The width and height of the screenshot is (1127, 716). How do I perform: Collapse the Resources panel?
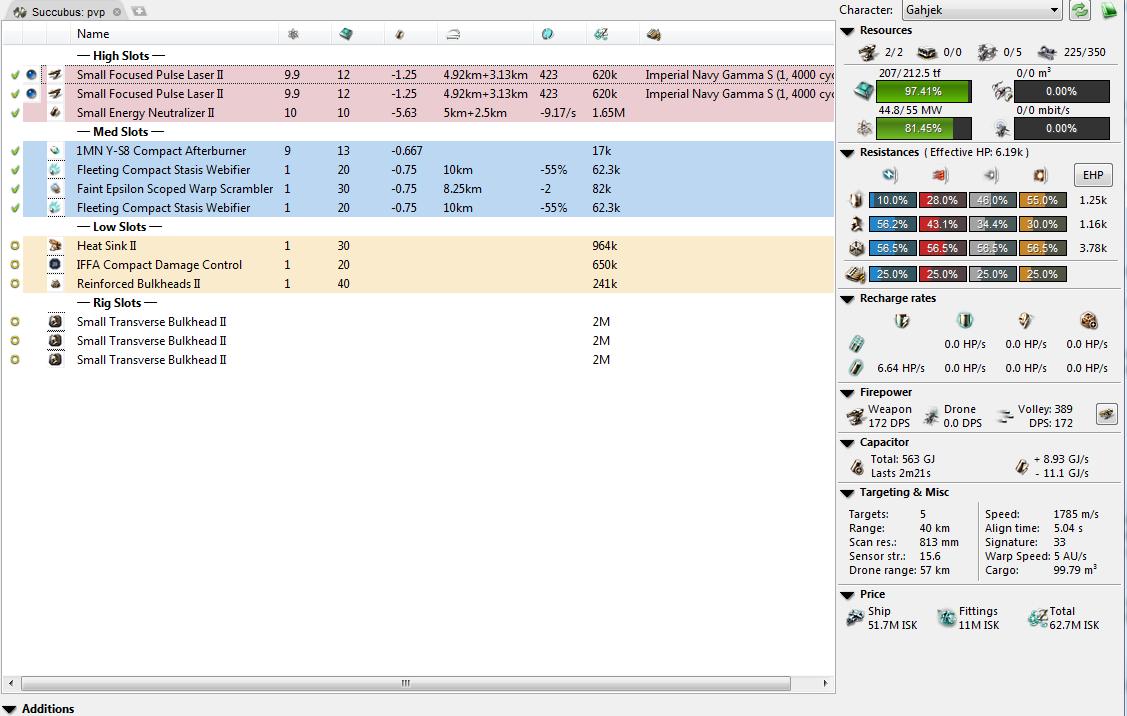coord(847,31)
